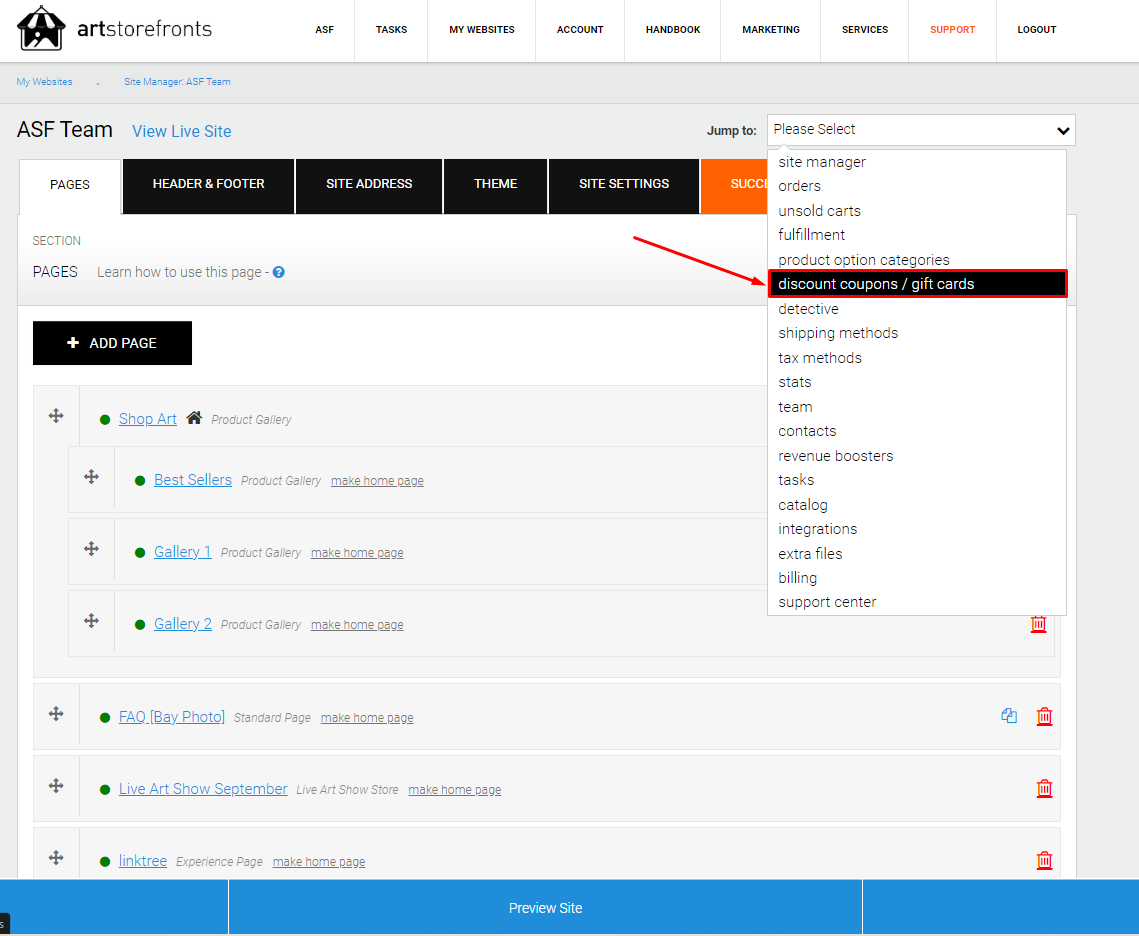Click move handle for Gallery 1 row
1139x936 pixels.
(x=91, y=548)
